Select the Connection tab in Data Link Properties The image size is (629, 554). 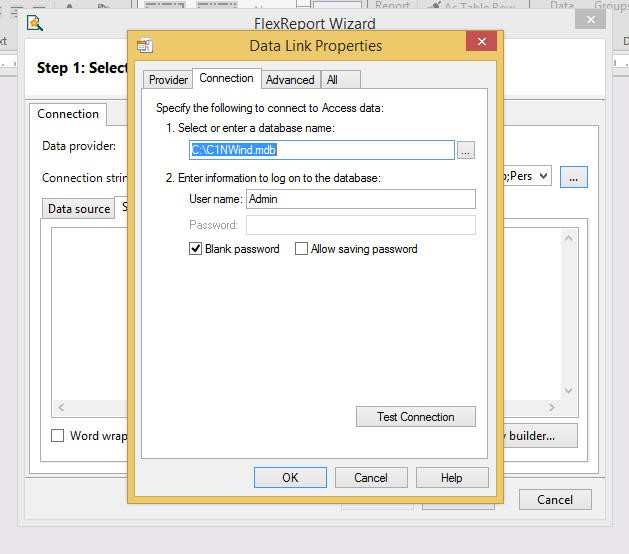[227, 78]
